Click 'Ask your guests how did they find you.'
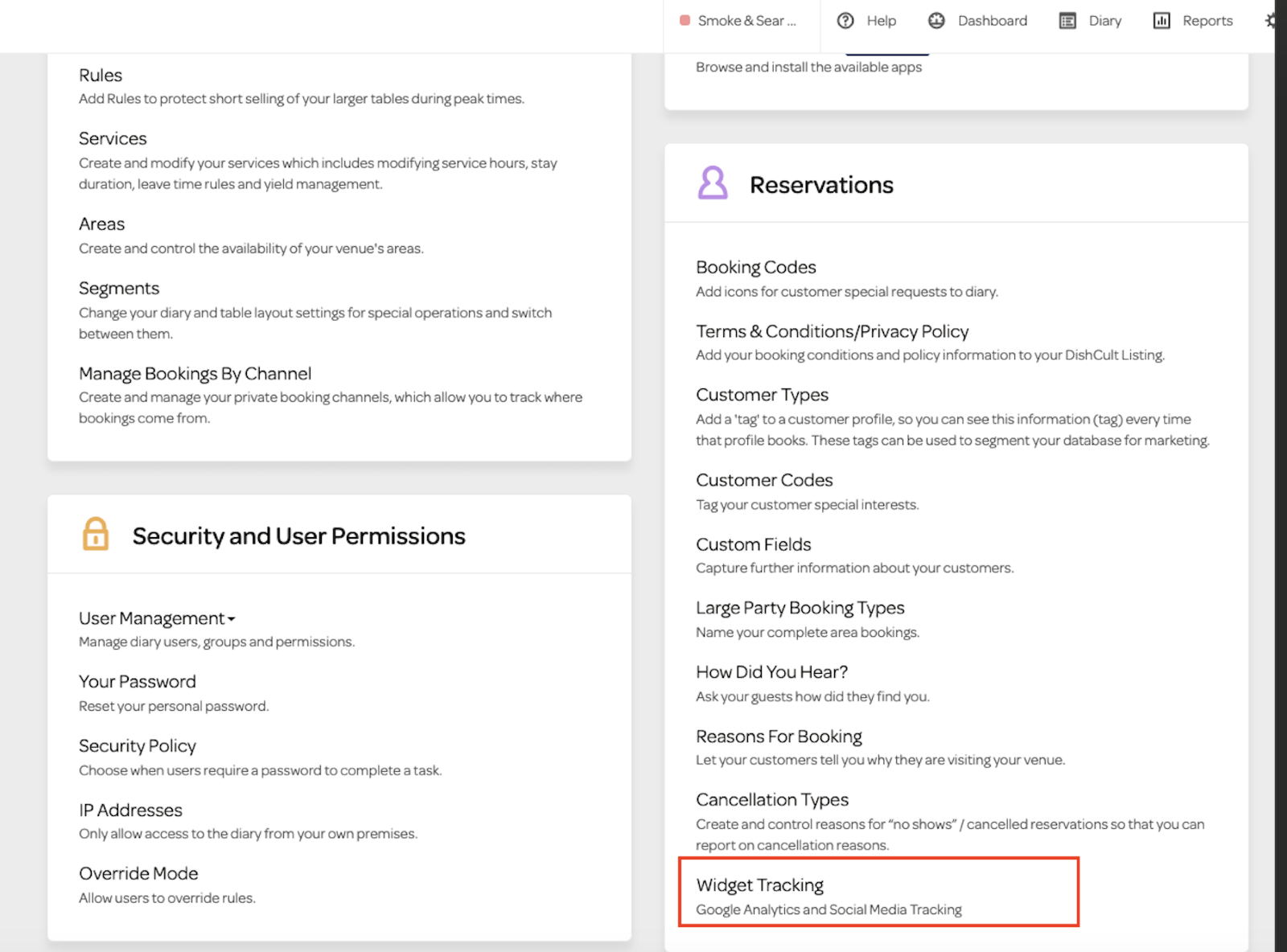 click(812, 697)
